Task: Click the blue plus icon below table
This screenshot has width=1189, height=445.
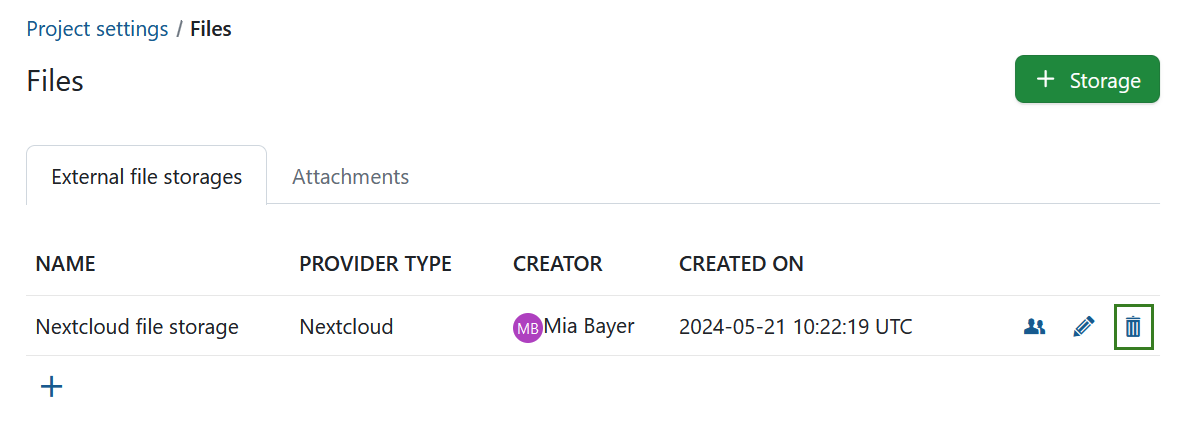Action: (51, 386)
